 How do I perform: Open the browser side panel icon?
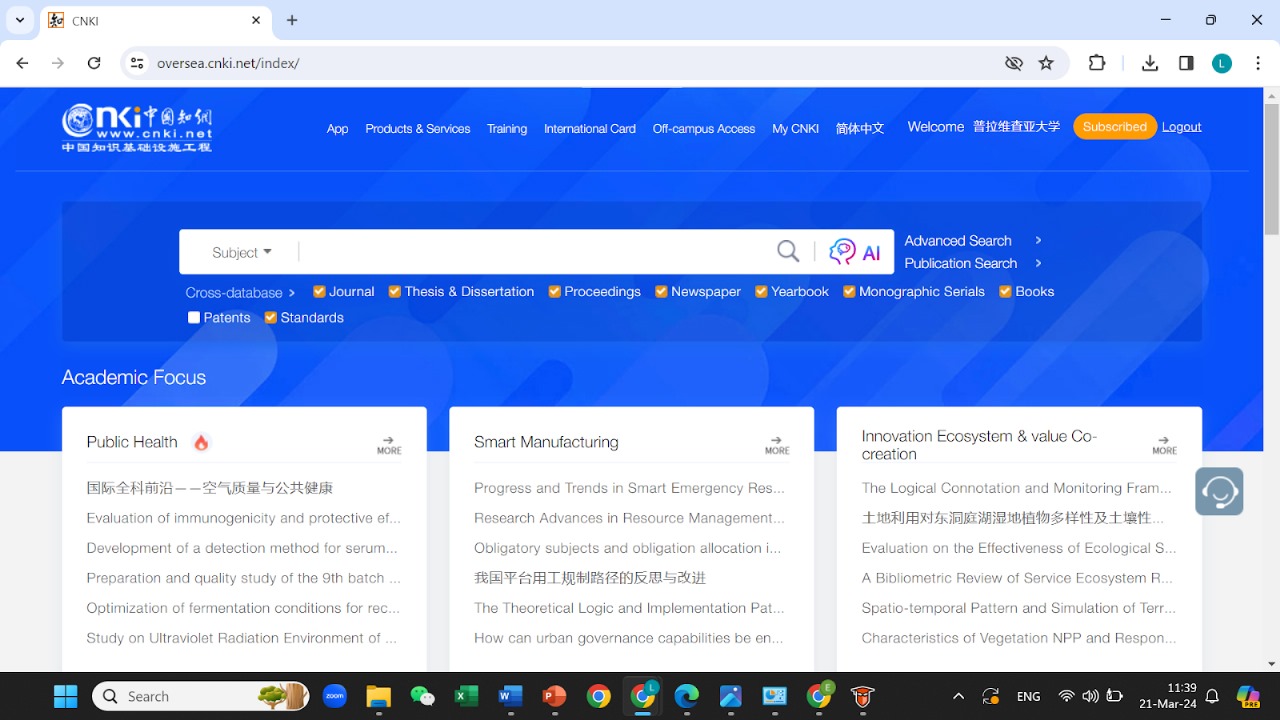pos(1186,63)
